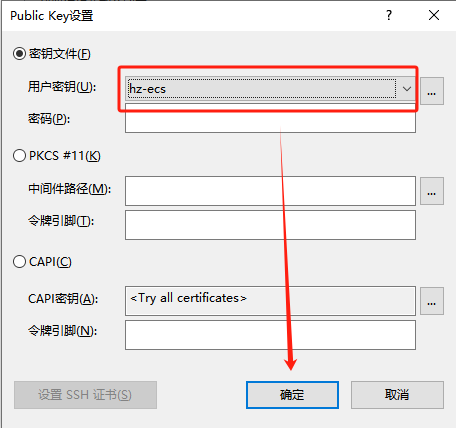Click the 用户密钥(U) label

pos(62,87)
